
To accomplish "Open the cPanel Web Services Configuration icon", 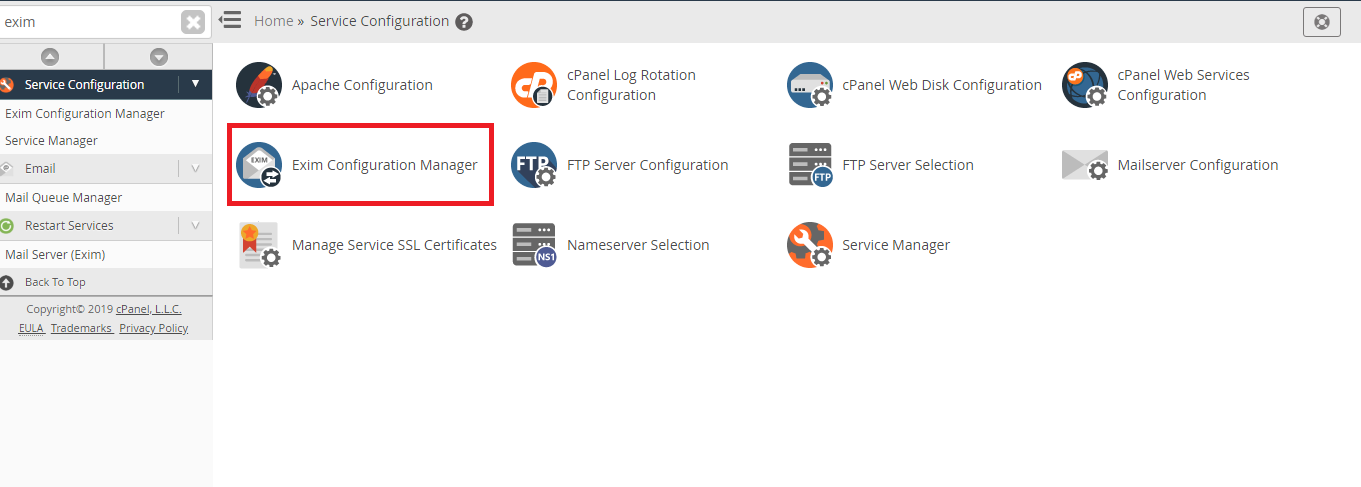I will [x=1085, y=85].
